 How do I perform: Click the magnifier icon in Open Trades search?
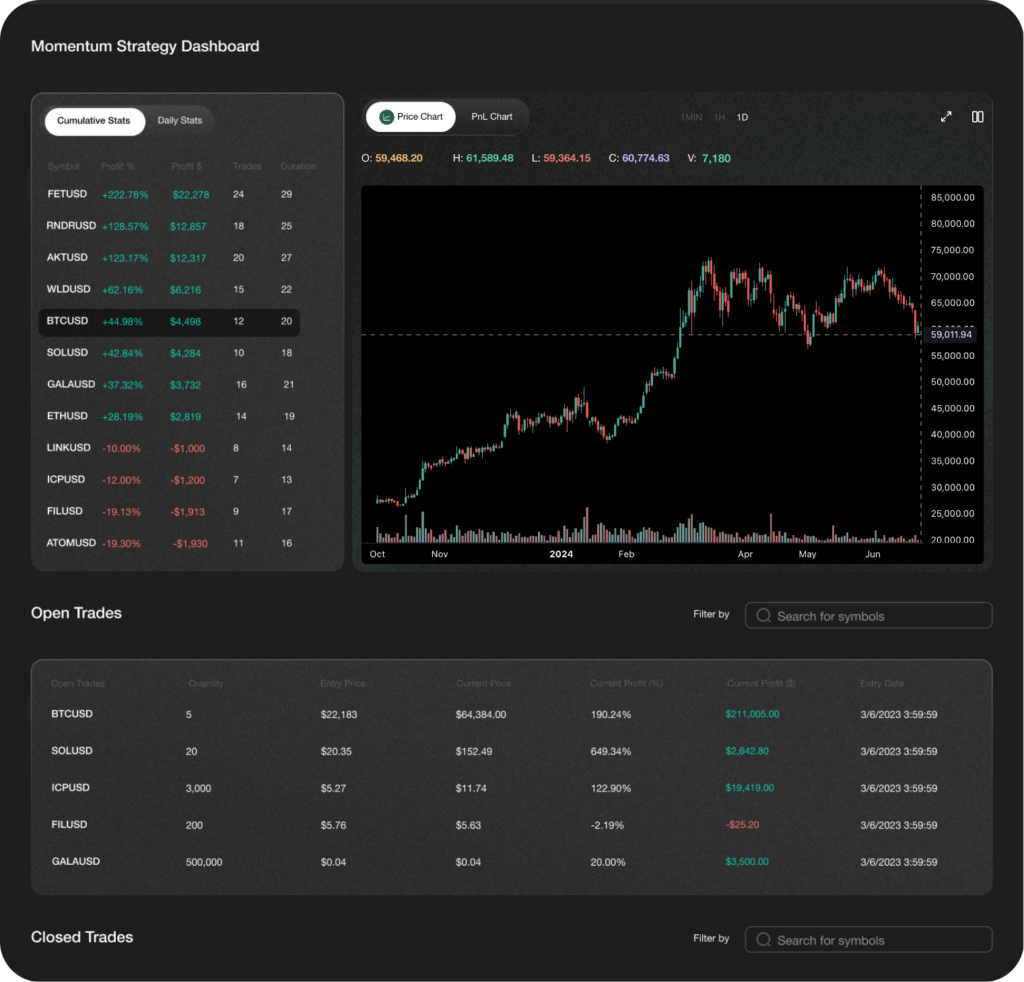[764, 616]
